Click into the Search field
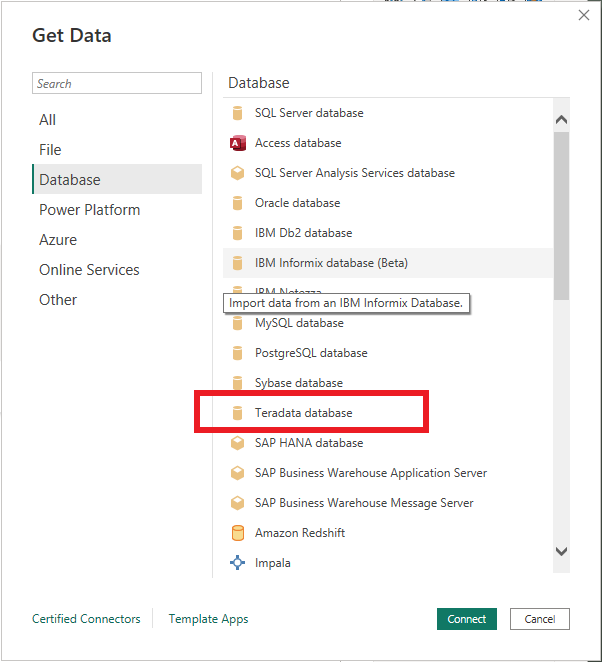The image size is (602, 662). point(117,83)
